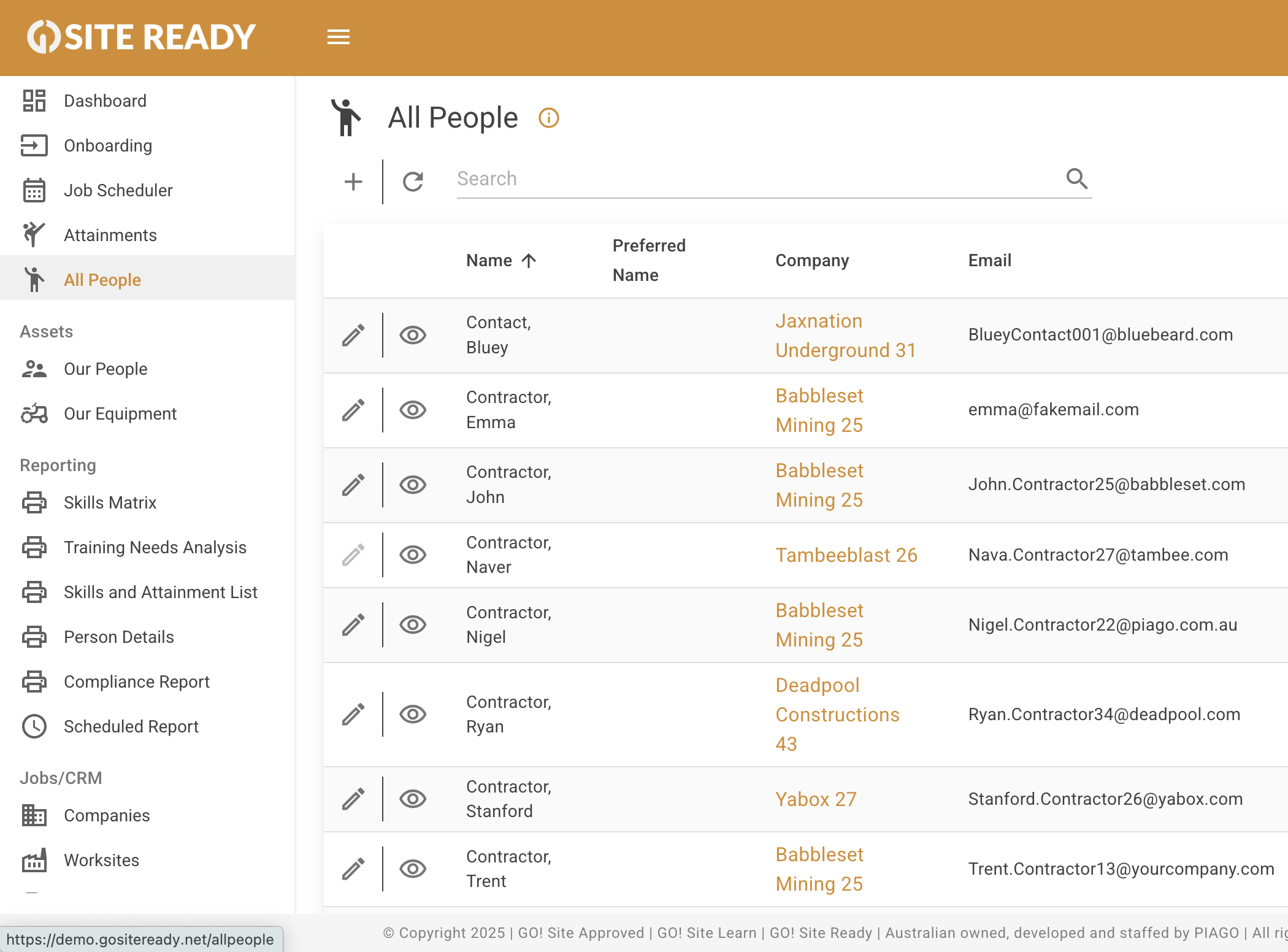View details for Contractor, Stanford
Viewport: 1288px width, 952px height.
coord(413,799)
